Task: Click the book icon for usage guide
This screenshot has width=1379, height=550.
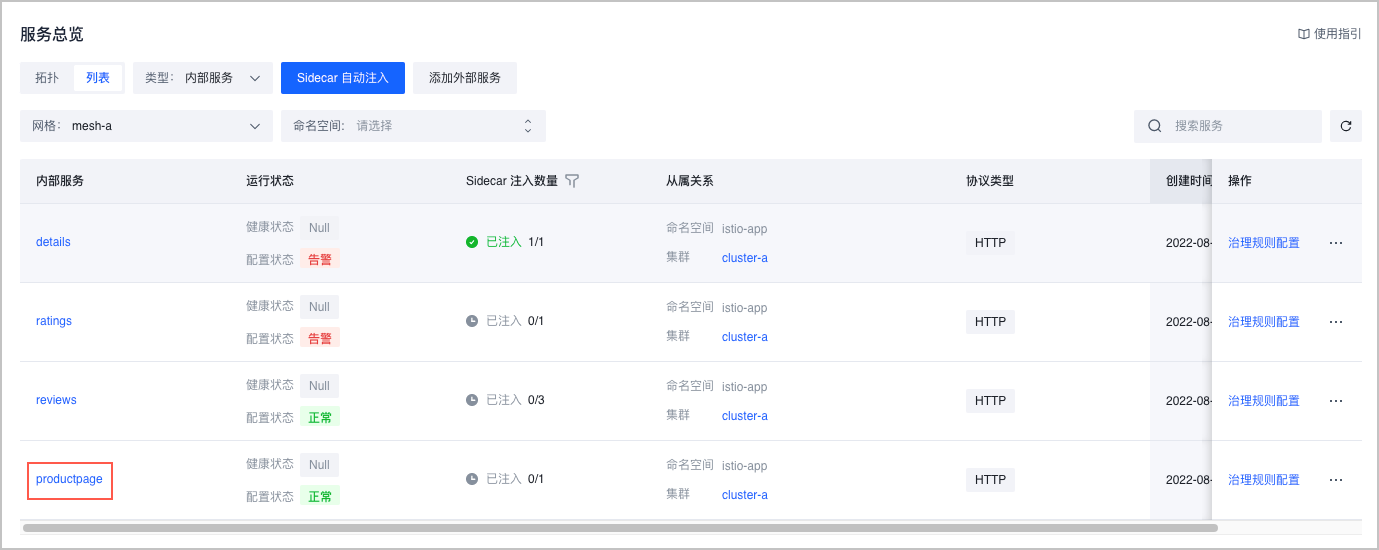Action: click(1303, 34)
